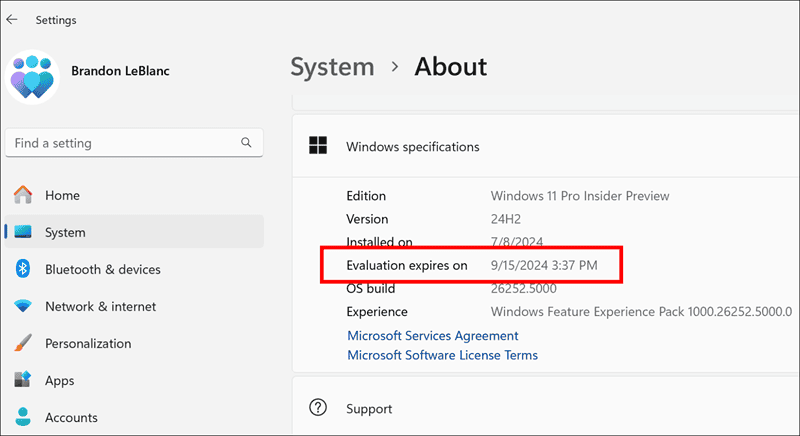Select the Windows Feature Experience Pack value

click(x=641, y=312)
